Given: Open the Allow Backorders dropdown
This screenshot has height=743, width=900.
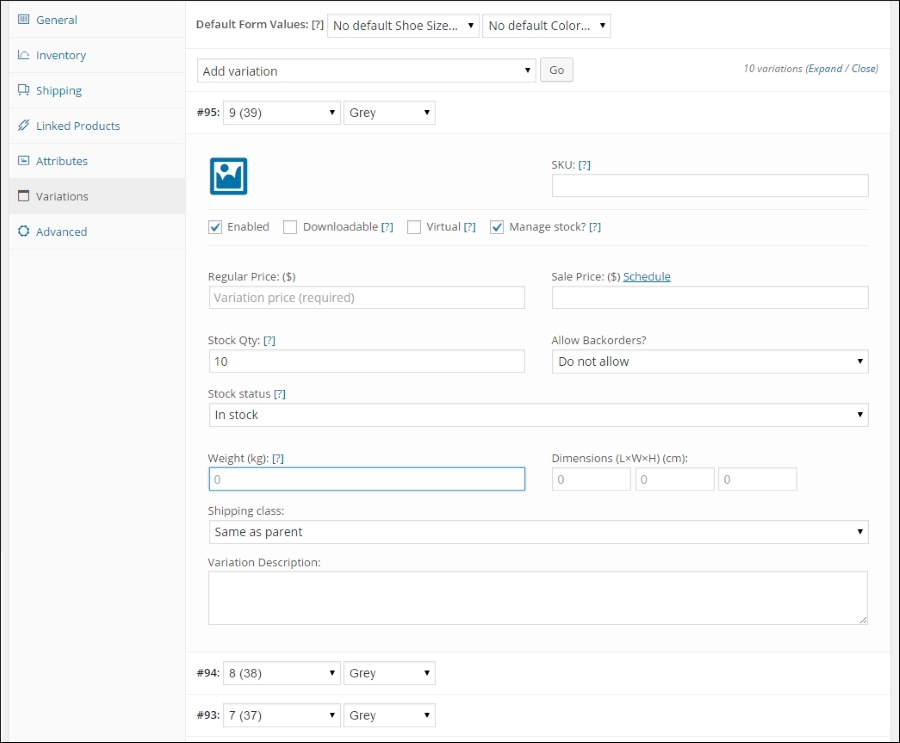Looking at the screenshot, I should (709, 361).
